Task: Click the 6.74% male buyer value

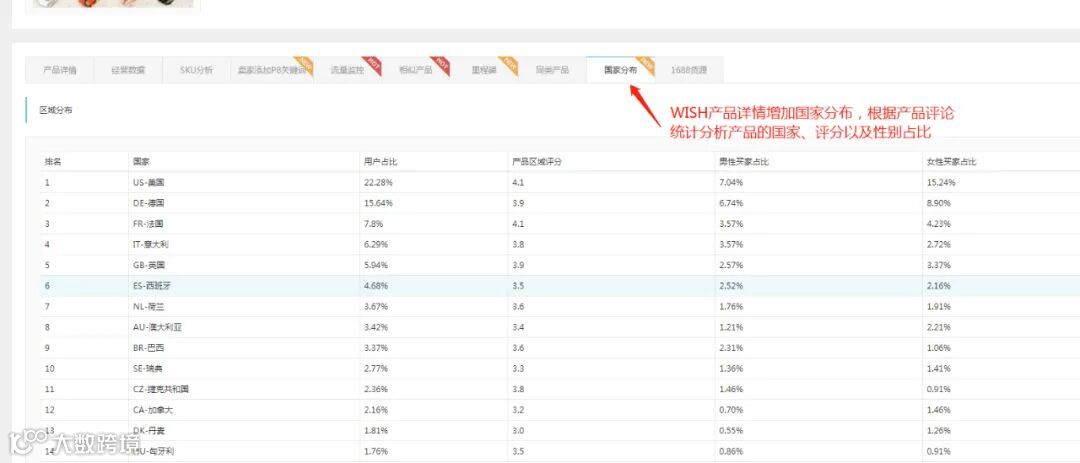Action: (731, 203)
